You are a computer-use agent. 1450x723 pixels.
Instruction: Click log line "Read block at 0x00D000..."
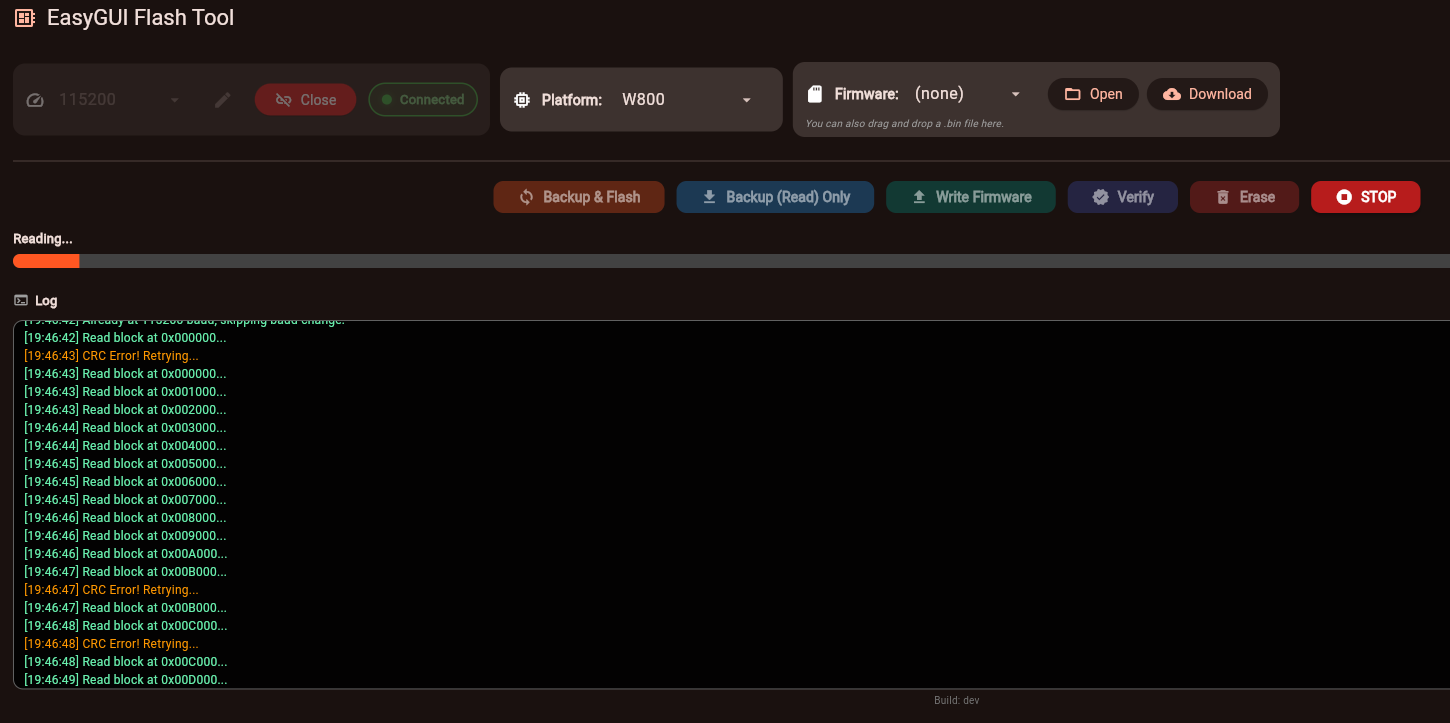tap(125, 680)
